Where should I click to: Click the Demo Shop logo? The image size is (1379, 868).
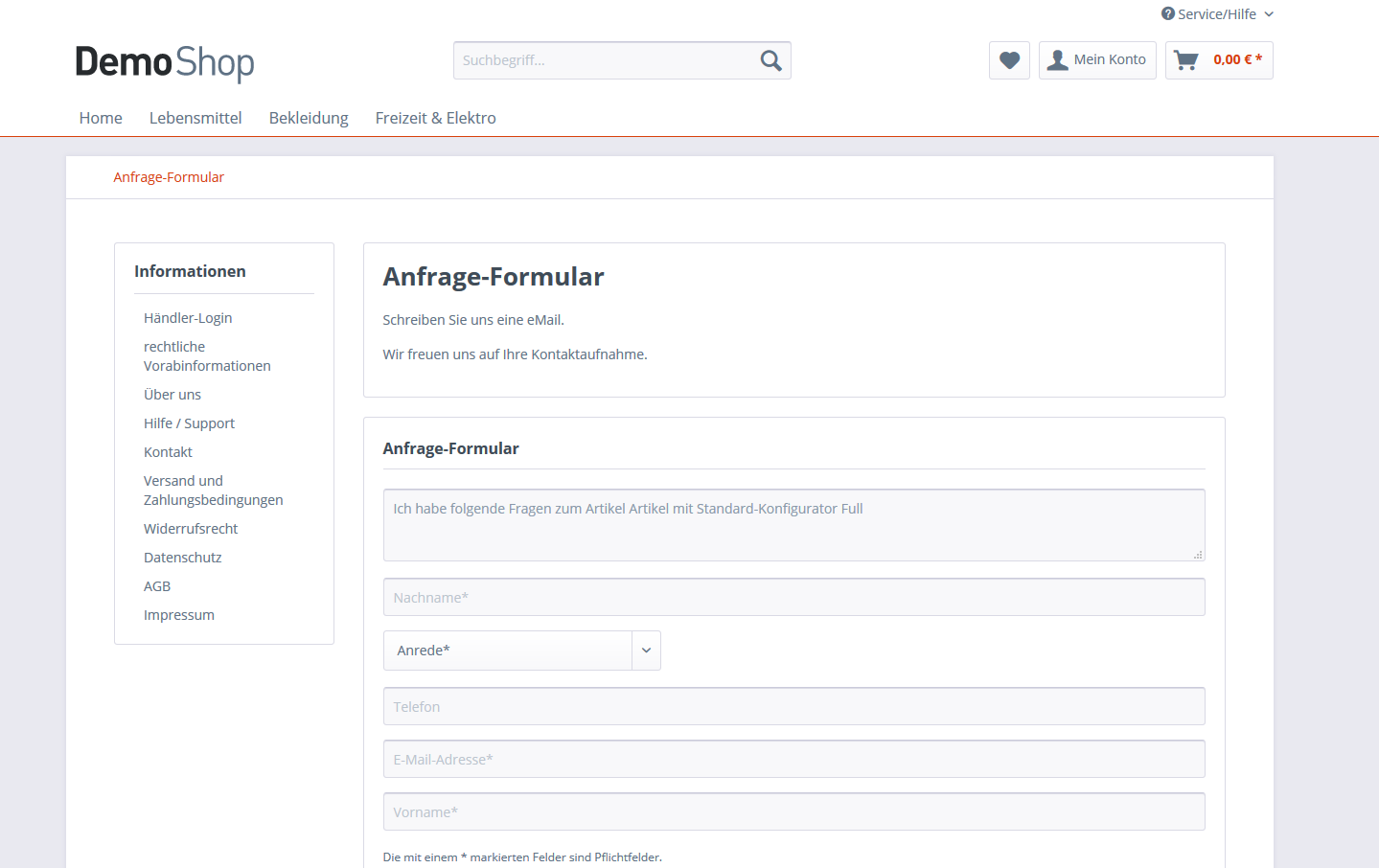[165, 62]
